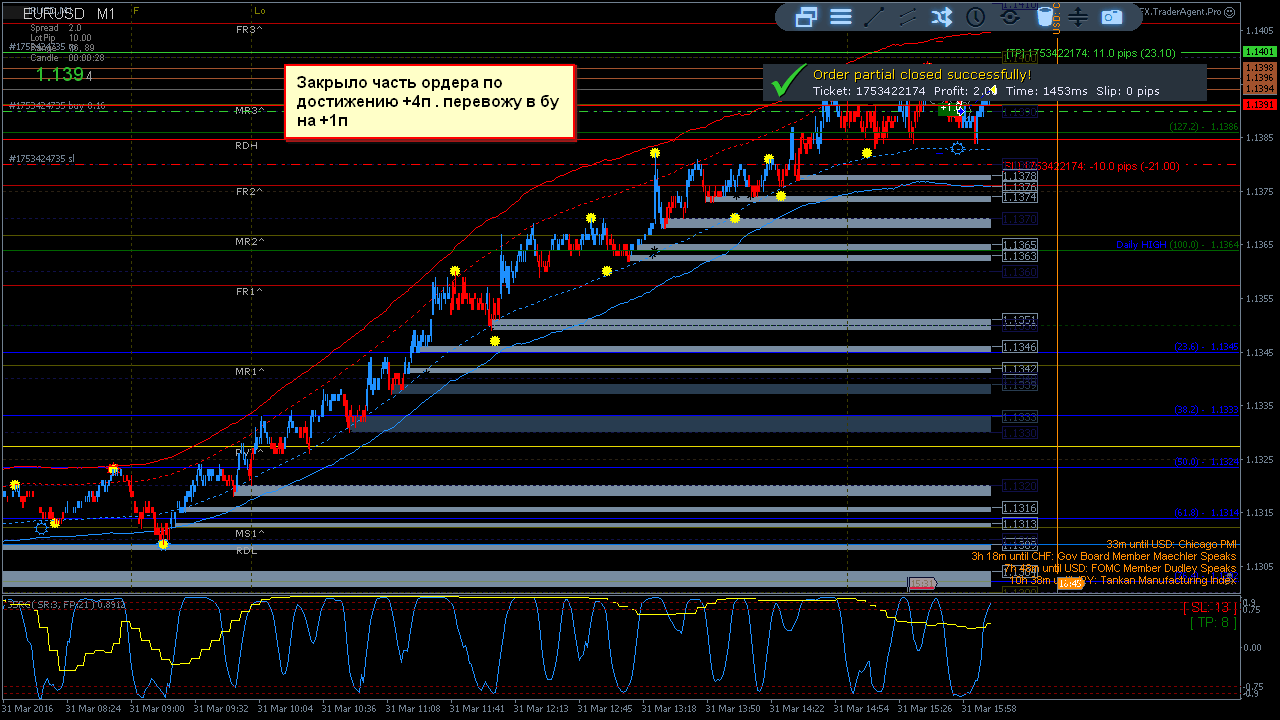Click the green [ TP: 8 ] indicator label
The width and height of the screenshot is (1280, 720).
(x=1213, y=622)
